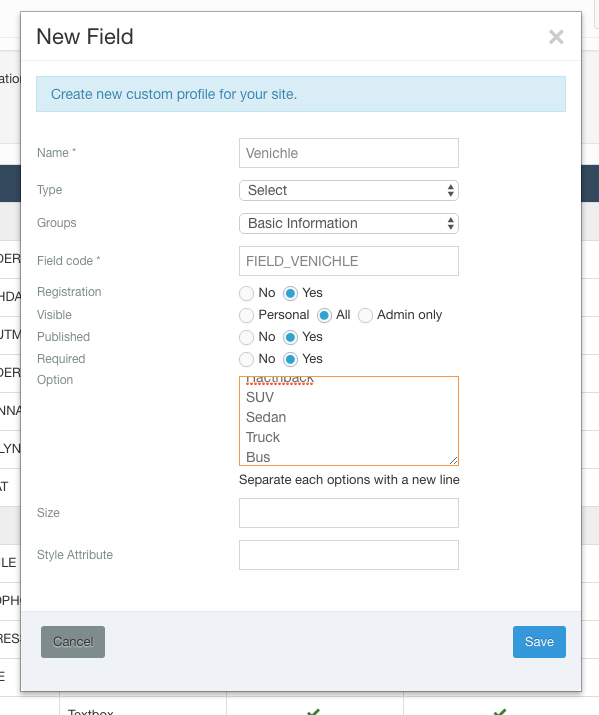Click the Size input field
Screen dimensions: 599x715
pos(349,513)
